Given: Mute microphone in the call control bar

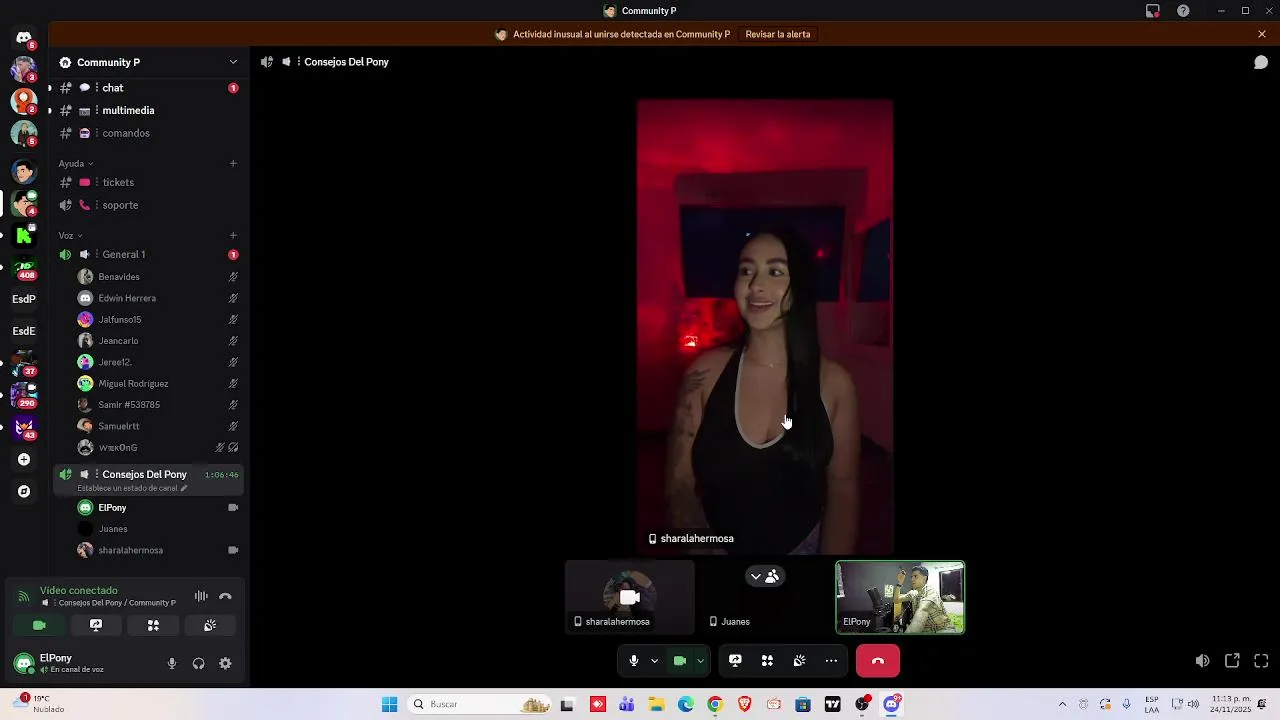Looking at the screenshot, I should pyautogui.click(x=633, y=661).
